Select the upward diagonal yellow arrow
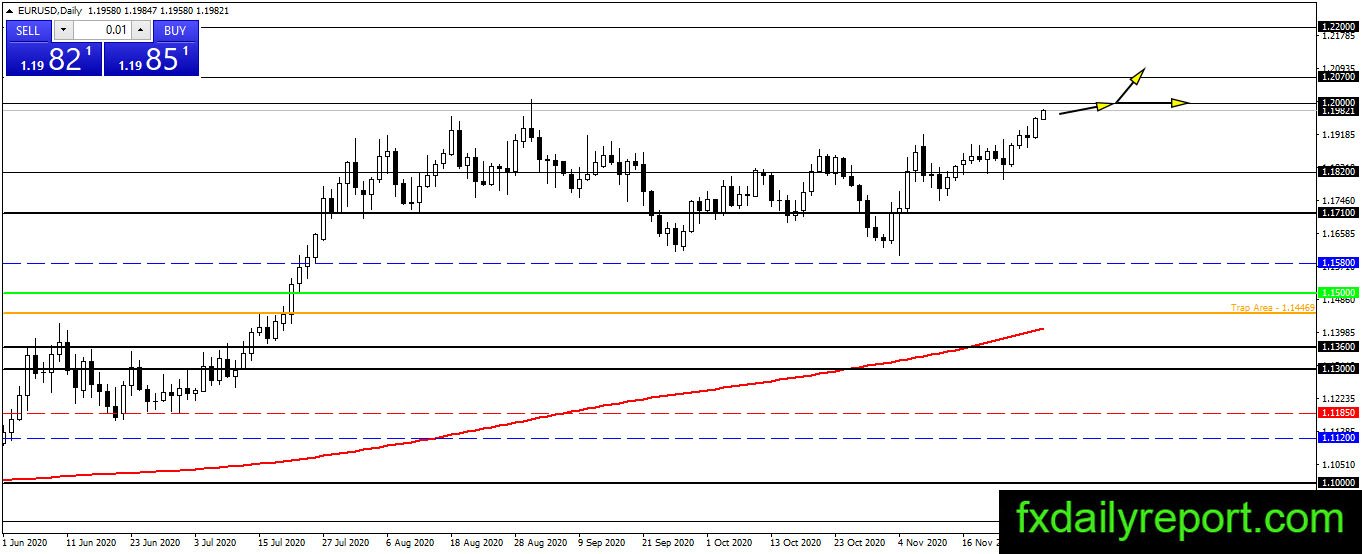 (x=1130, y=85)
